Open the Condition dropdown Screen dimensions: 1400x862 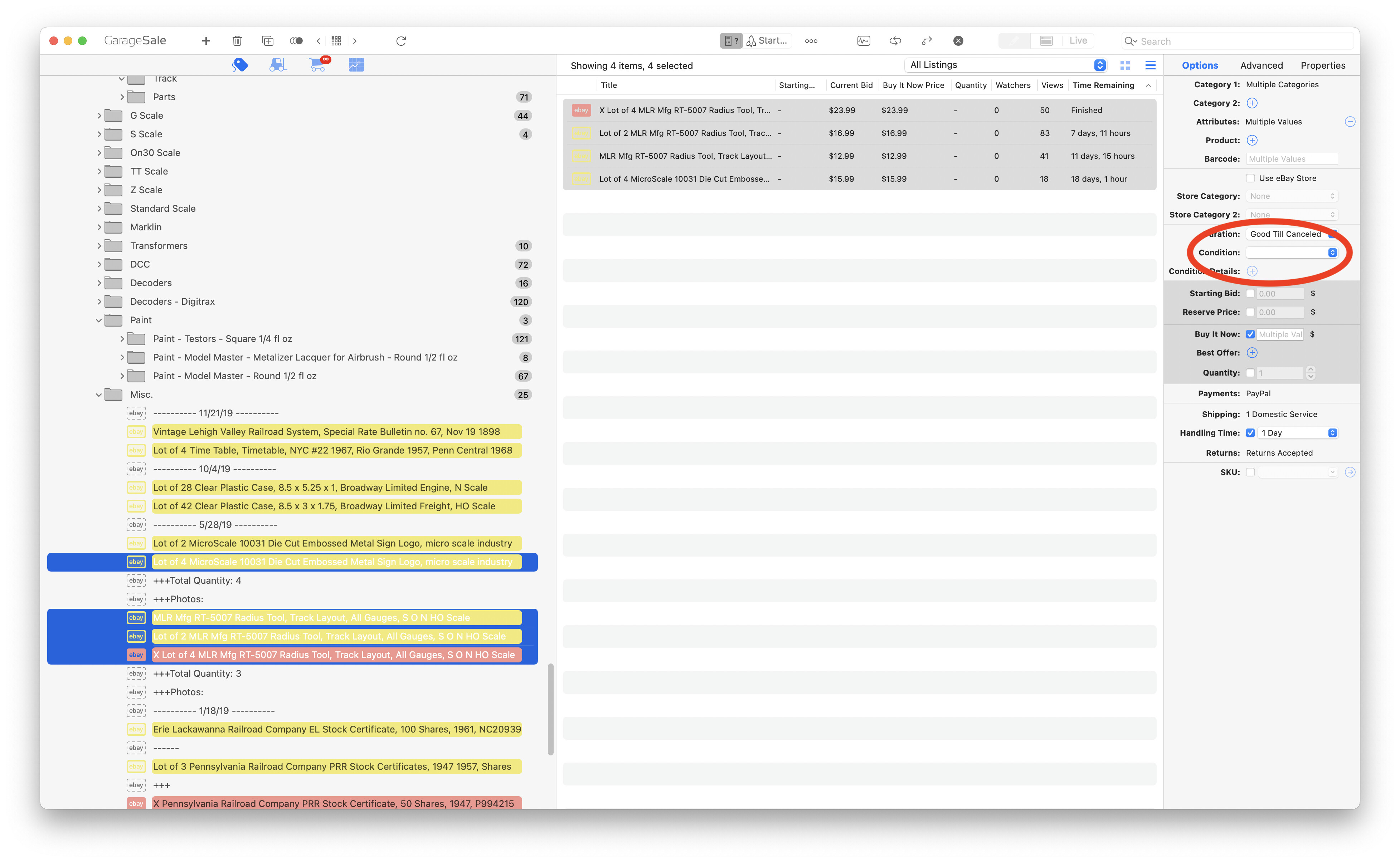coord(1291,253)
